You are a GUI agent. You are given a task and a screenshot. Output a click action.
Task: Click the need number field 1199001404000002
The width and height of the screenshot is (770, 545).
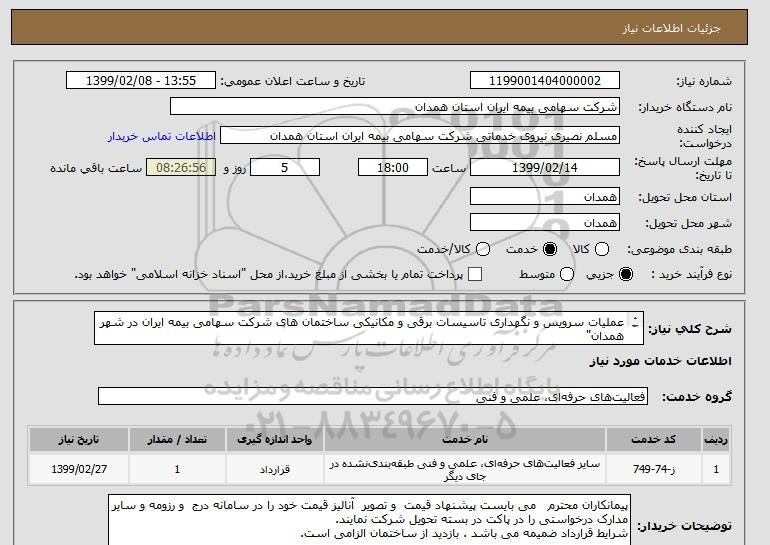click(545, 81)
